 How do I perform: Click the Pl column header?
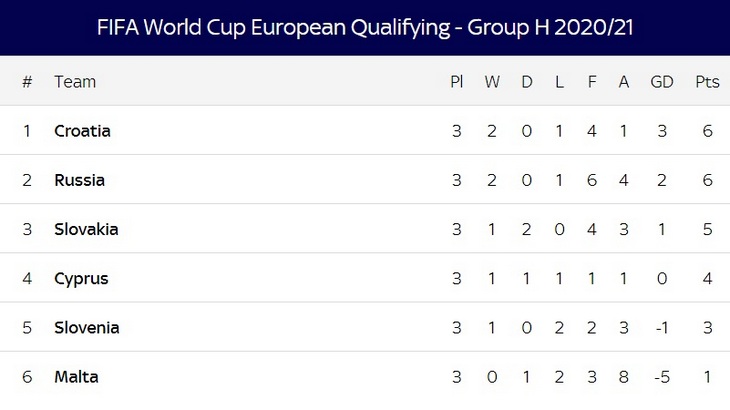[x=456, y=82]
